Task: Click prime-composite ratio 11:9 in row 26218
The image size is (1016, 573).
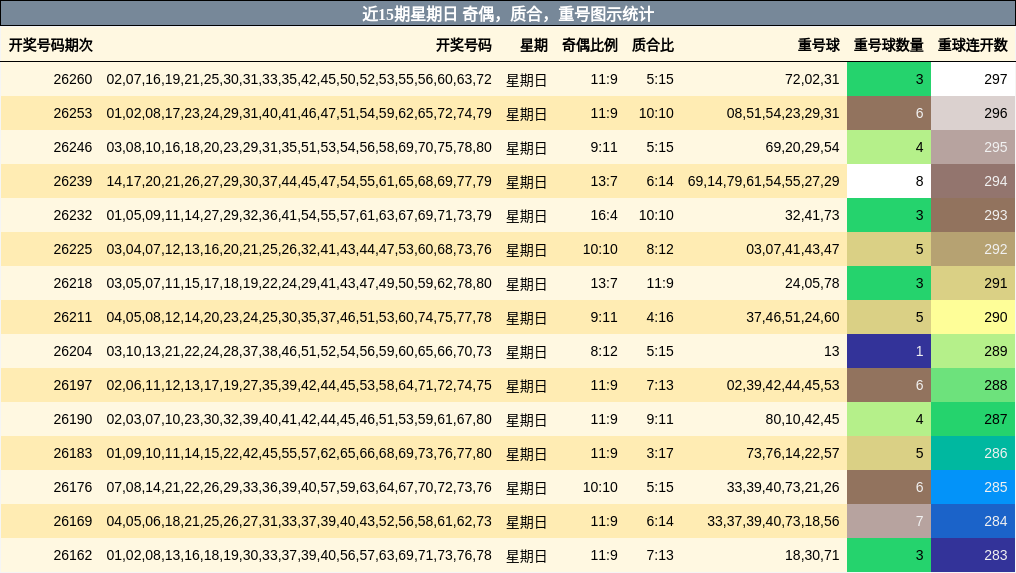Action: (660, 283)
